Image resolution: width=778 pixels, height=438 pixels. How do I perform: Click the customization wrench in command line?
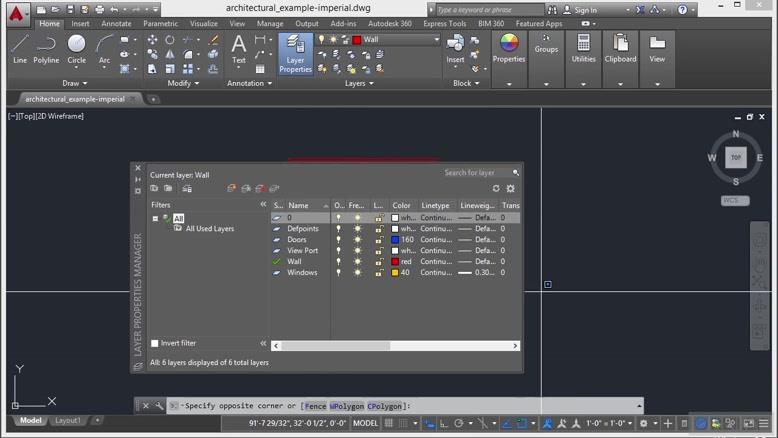[159, 406]
